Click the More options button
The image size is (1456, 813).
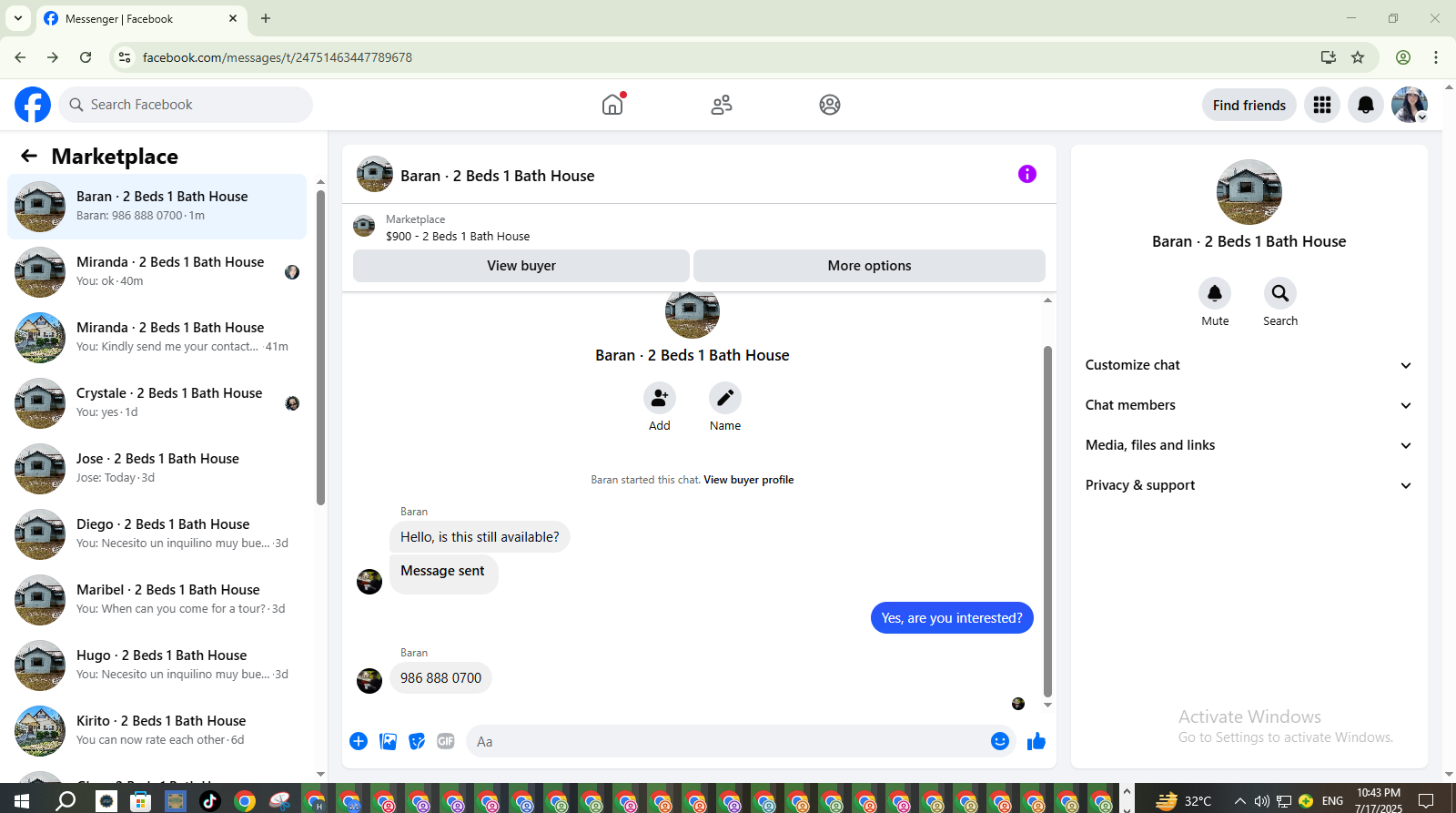pos(869,266)
